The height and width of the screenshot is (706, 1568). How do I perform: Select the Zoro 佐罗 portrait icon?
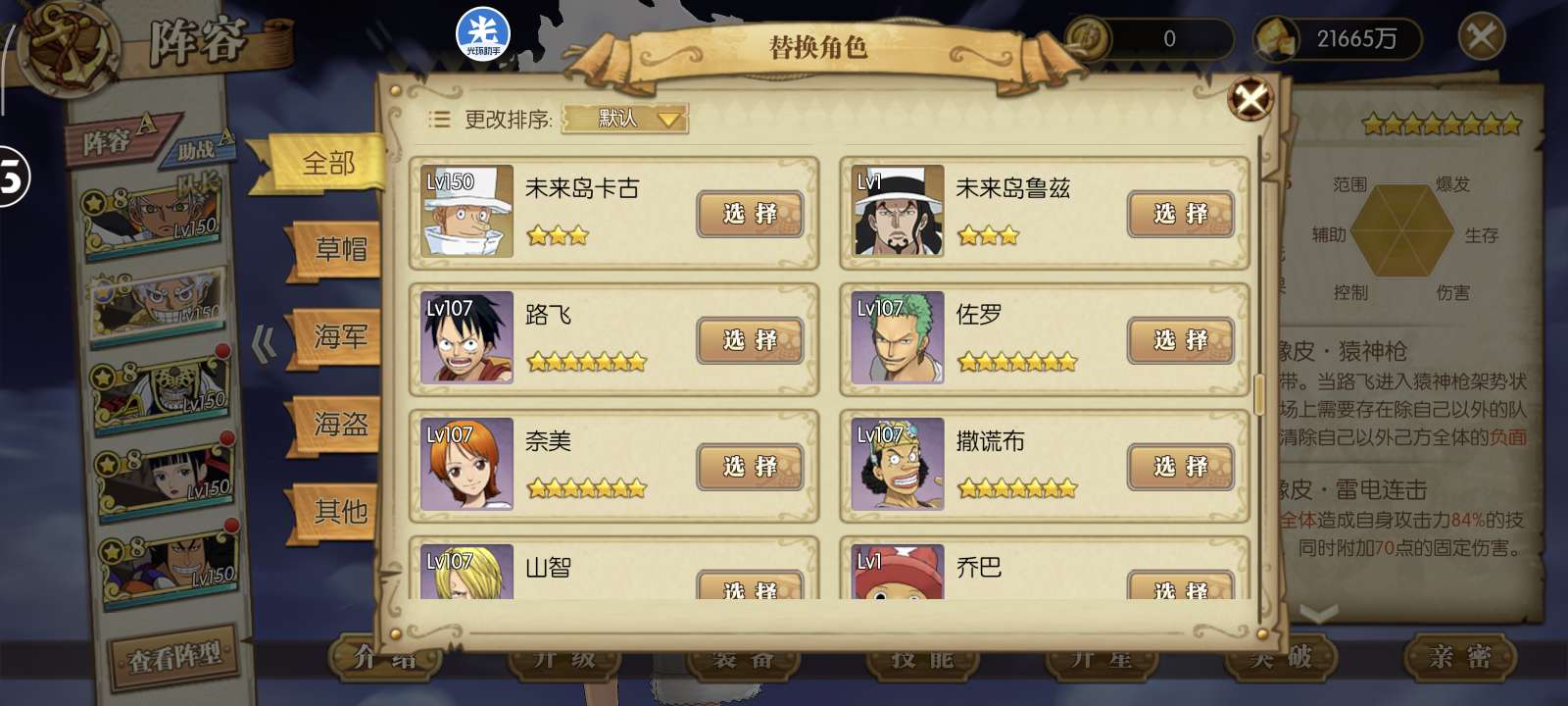tap(898, 337)
